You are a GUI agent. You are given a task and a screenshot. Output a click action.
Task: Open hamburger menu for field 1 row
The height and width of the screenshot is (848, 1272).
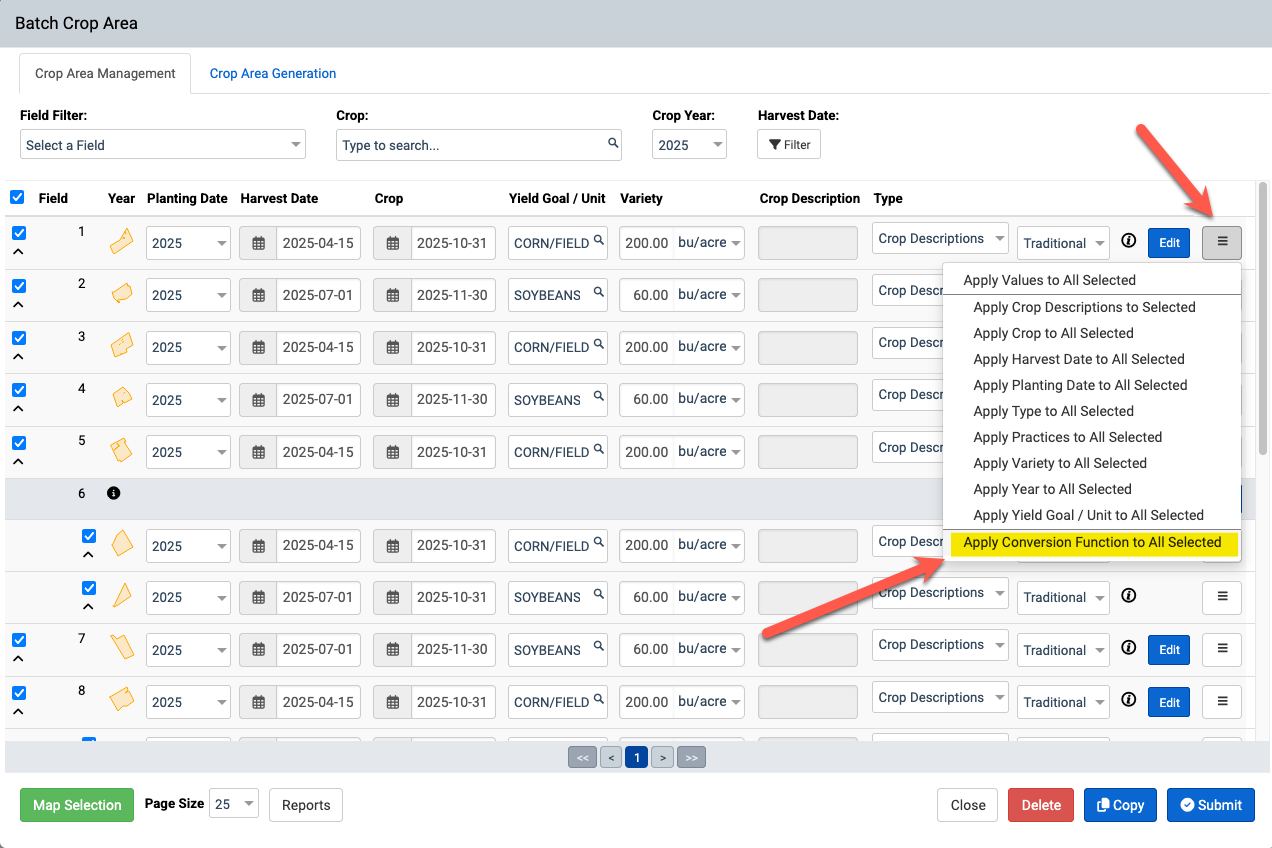coord(1222,242)
